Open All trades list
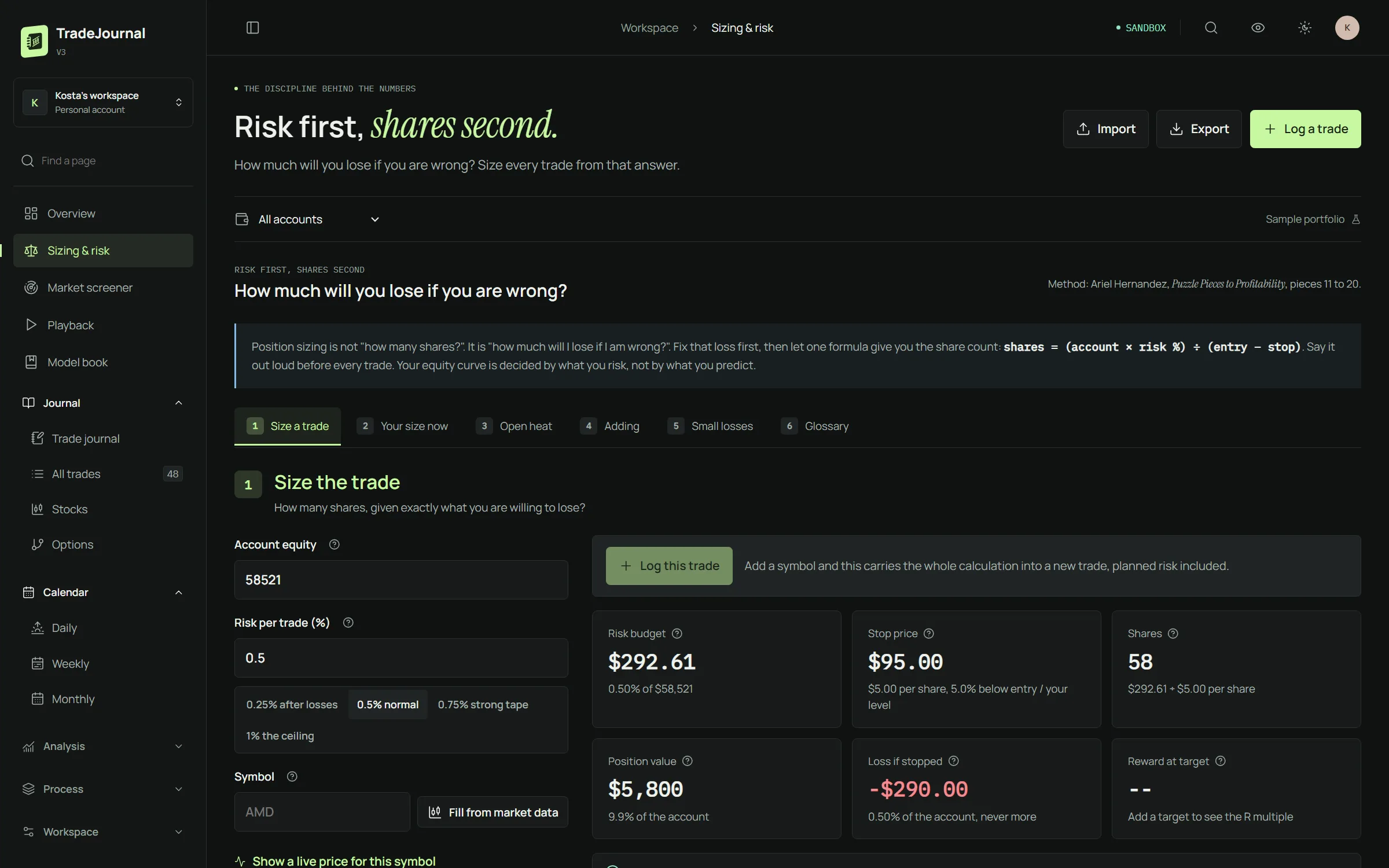1389x868 pixels. point(107,474)
